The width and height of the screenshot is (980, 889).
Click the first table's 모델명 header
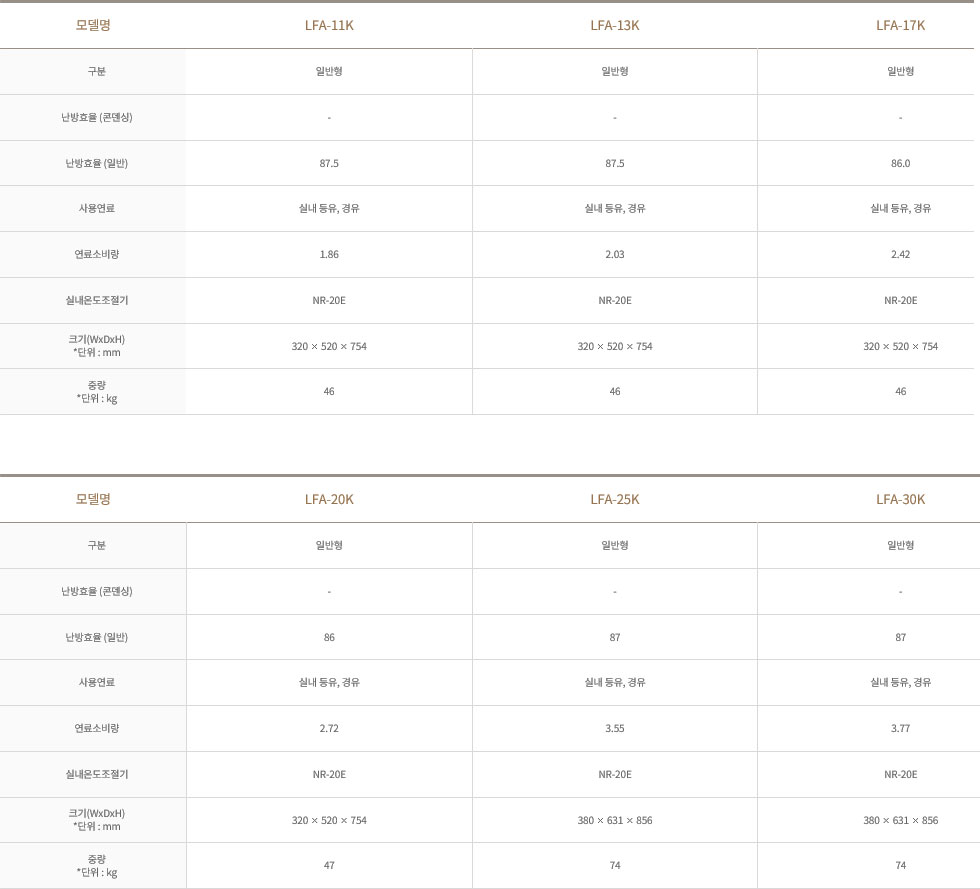click(x=93, y=26)
